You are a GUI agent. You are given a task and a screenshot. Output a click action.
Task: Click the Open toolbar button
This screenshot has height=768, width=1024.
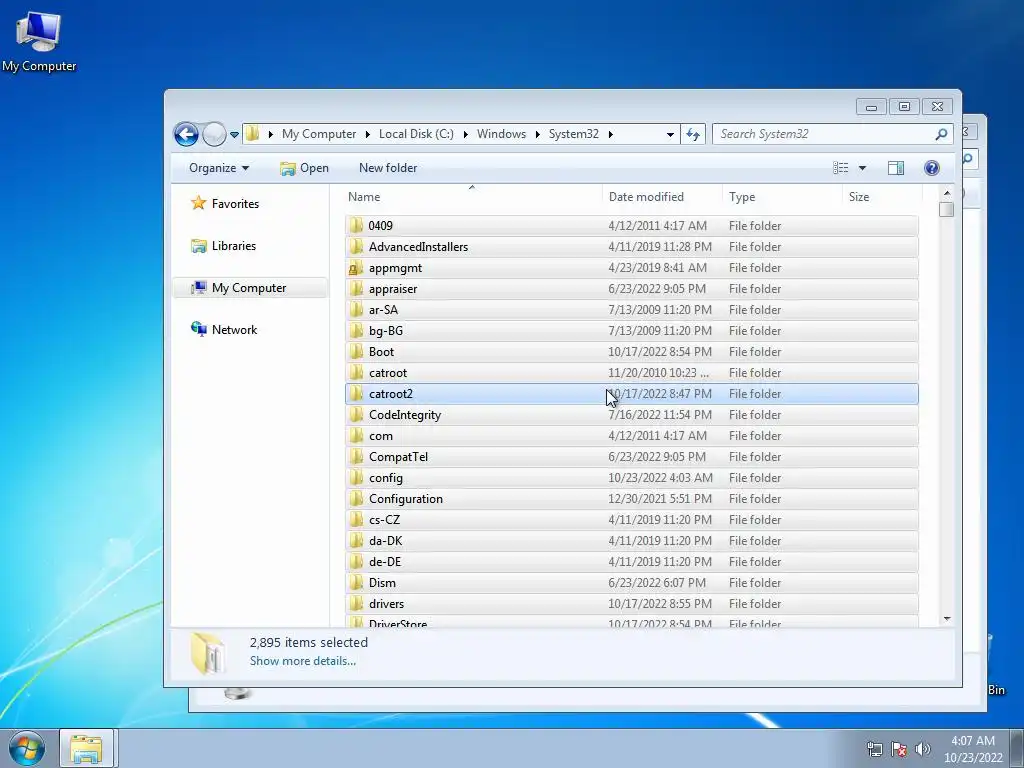pos(304,168)
